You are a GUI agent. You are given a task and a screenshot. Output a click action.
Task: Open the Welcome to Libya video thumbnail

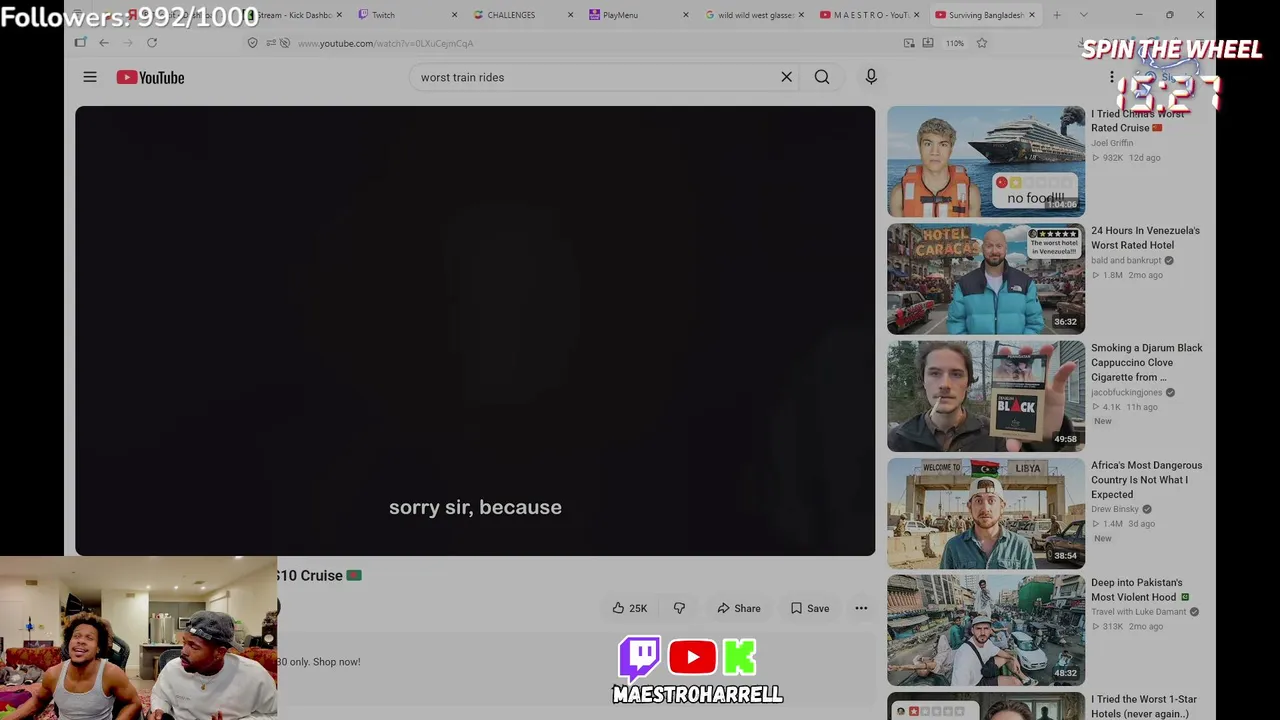point(986,513)
